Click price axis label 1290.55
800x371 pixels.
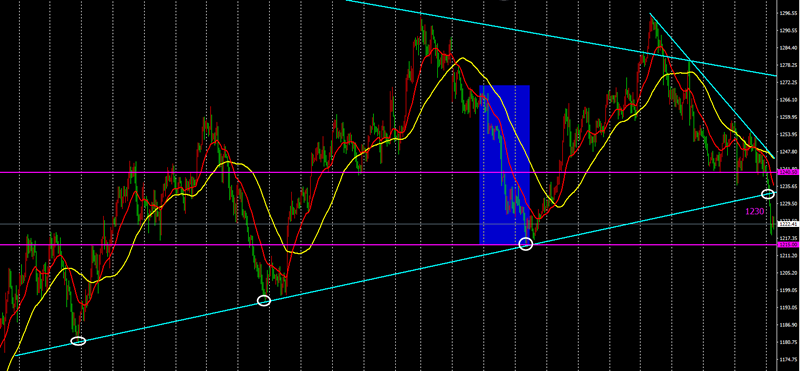pos(788,31)
